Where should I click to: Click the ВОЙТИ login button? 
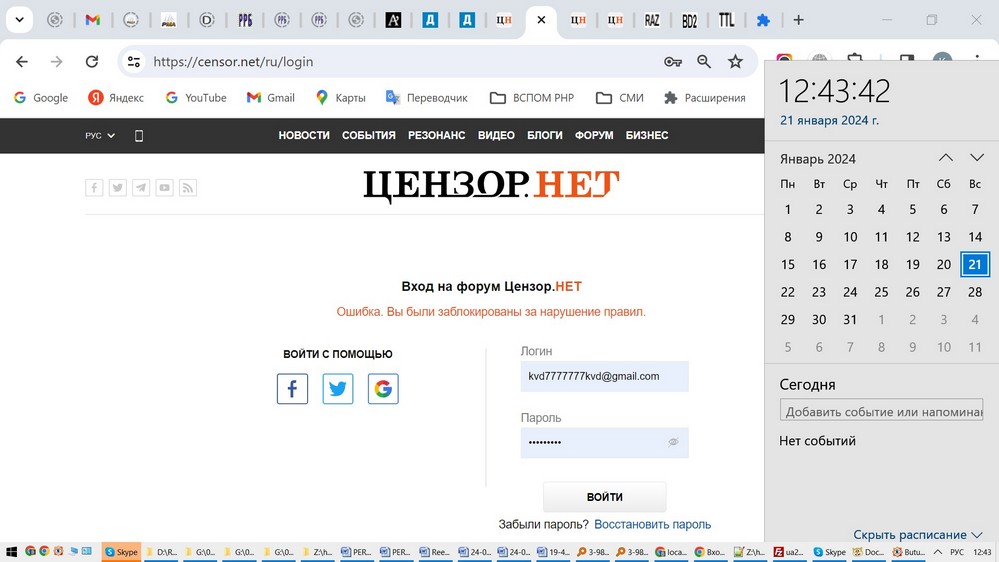pyautogui.click(x=605, y=497)
